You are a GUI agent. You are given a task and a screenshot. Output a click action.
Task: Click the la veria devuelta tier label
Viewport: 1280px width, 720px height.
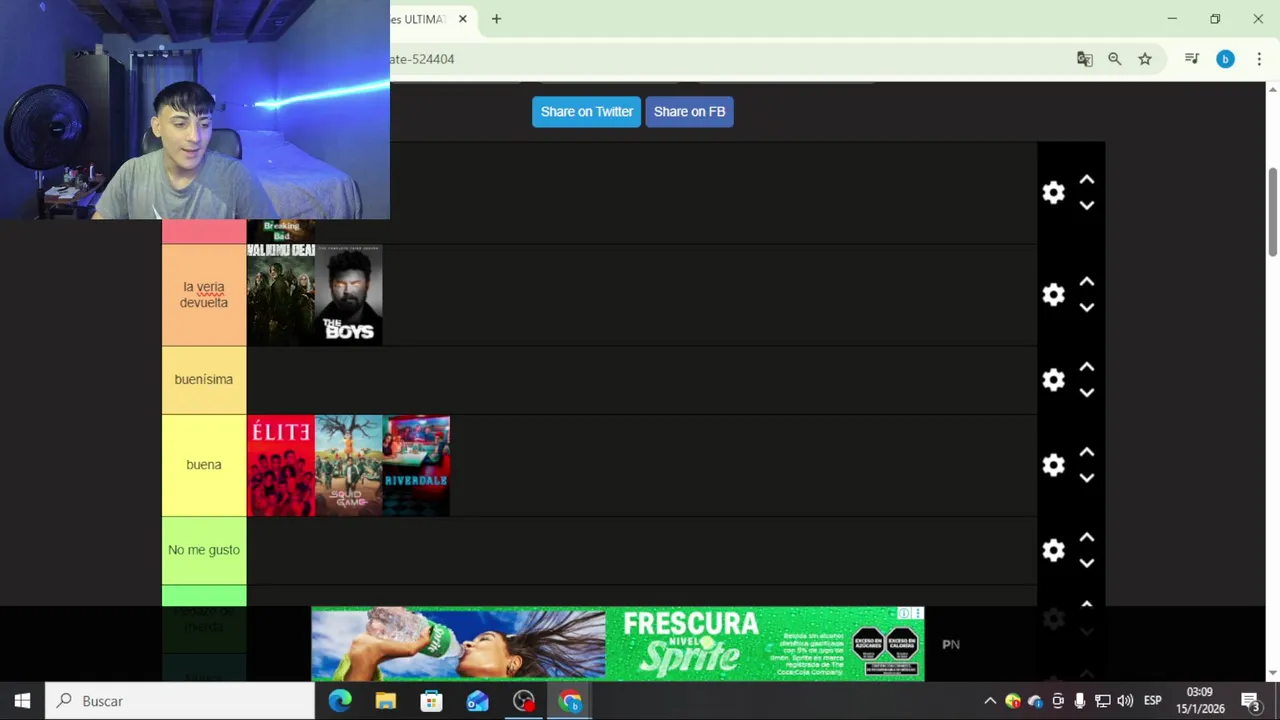(204, 295)
